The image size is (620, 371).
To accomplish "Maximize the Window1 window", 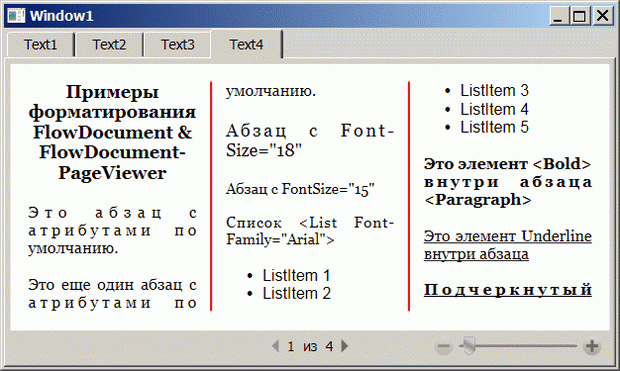I will [579, 16].
